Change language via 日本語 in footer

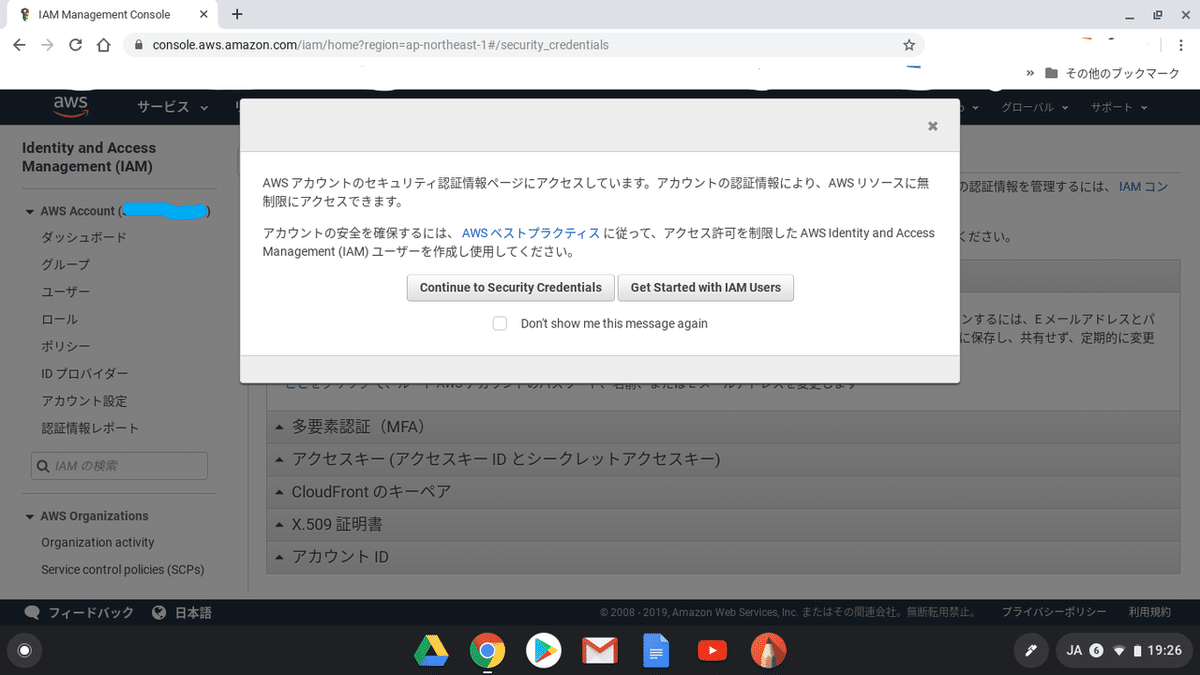(x=193, y=612)
